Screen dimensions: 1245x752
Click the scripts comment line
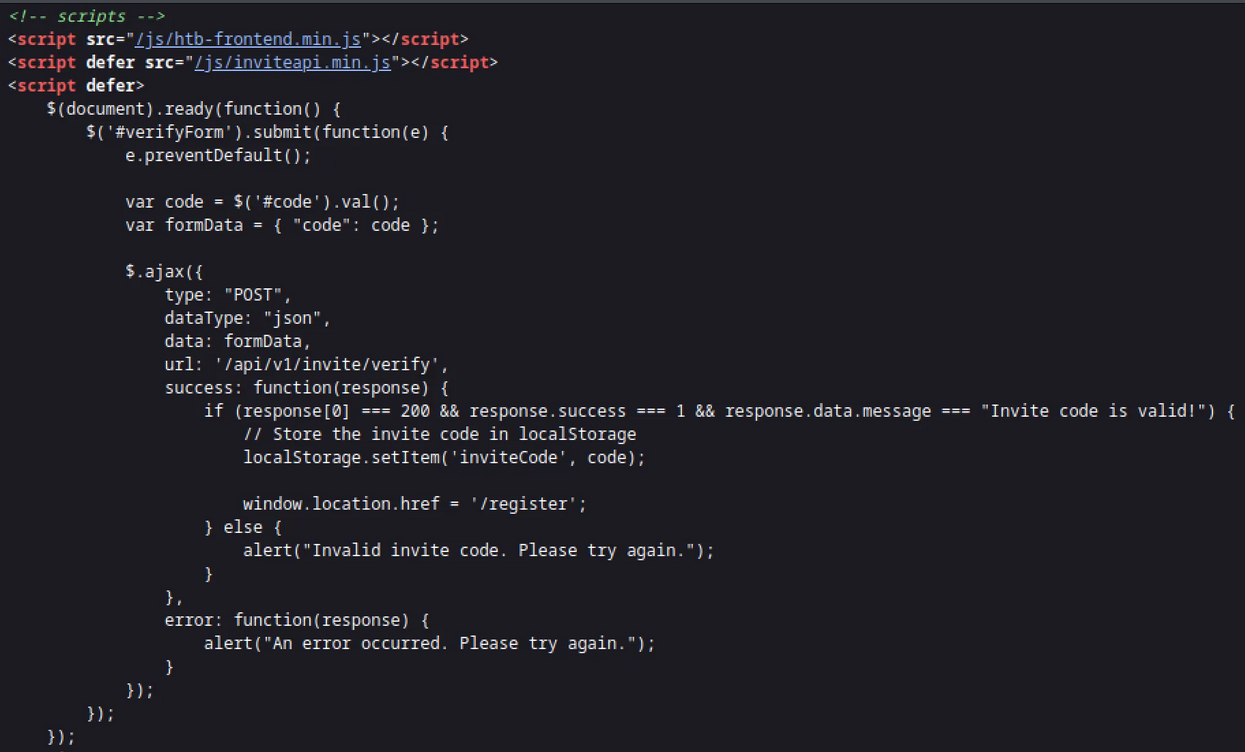click(88, 16)
